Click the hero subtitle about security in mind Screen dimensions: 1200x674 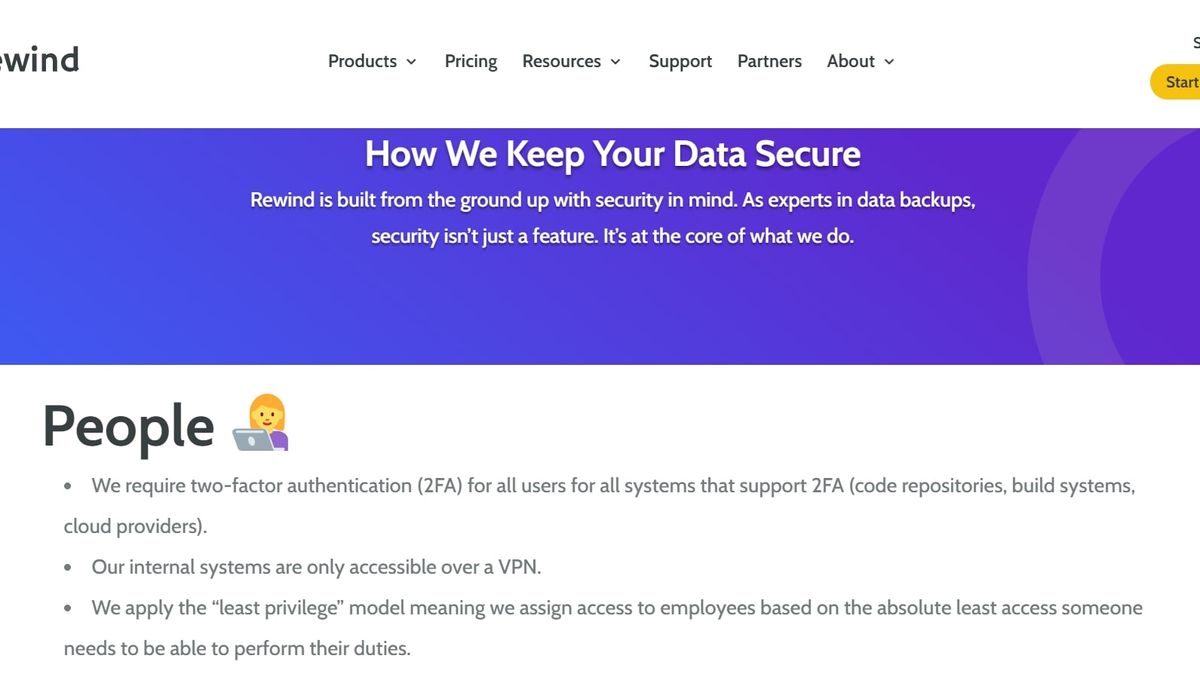(612, 218)
